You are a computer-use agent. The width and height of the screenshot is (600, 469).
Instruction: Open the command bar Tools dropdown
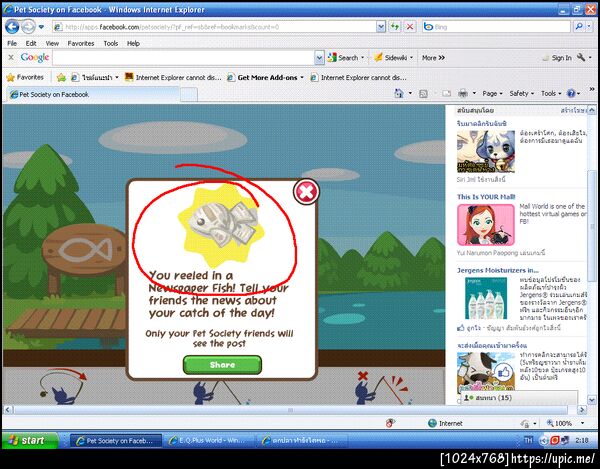(x=551, y=93)
